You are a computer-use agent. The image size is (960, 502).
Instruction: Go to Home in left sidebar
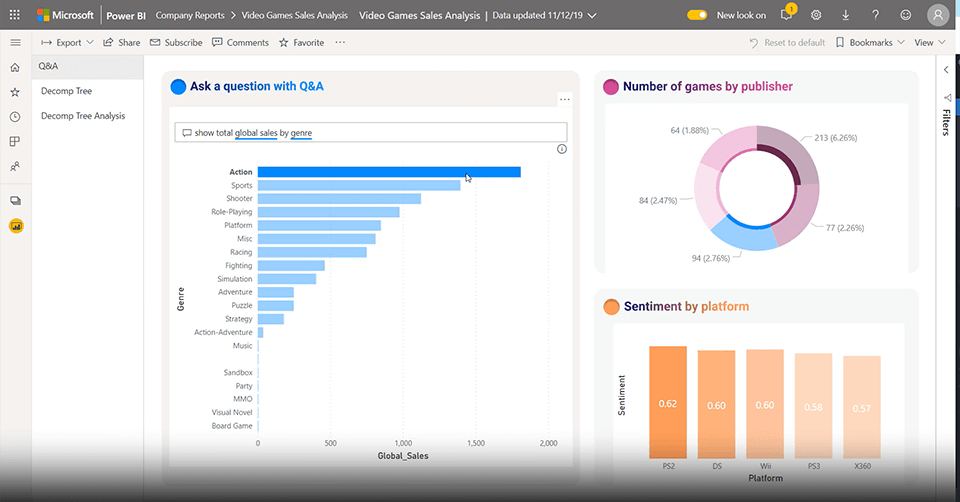[x=15, y=67]
